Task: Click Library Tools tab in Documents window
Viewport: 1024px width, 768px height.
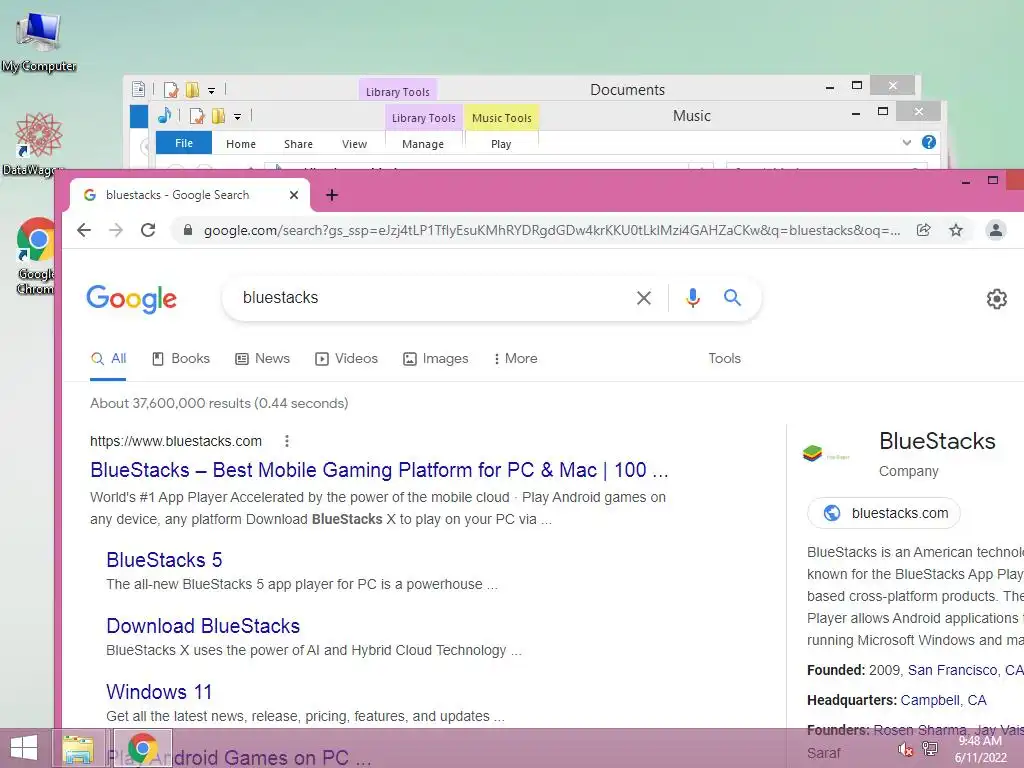Action: [398, 91]
